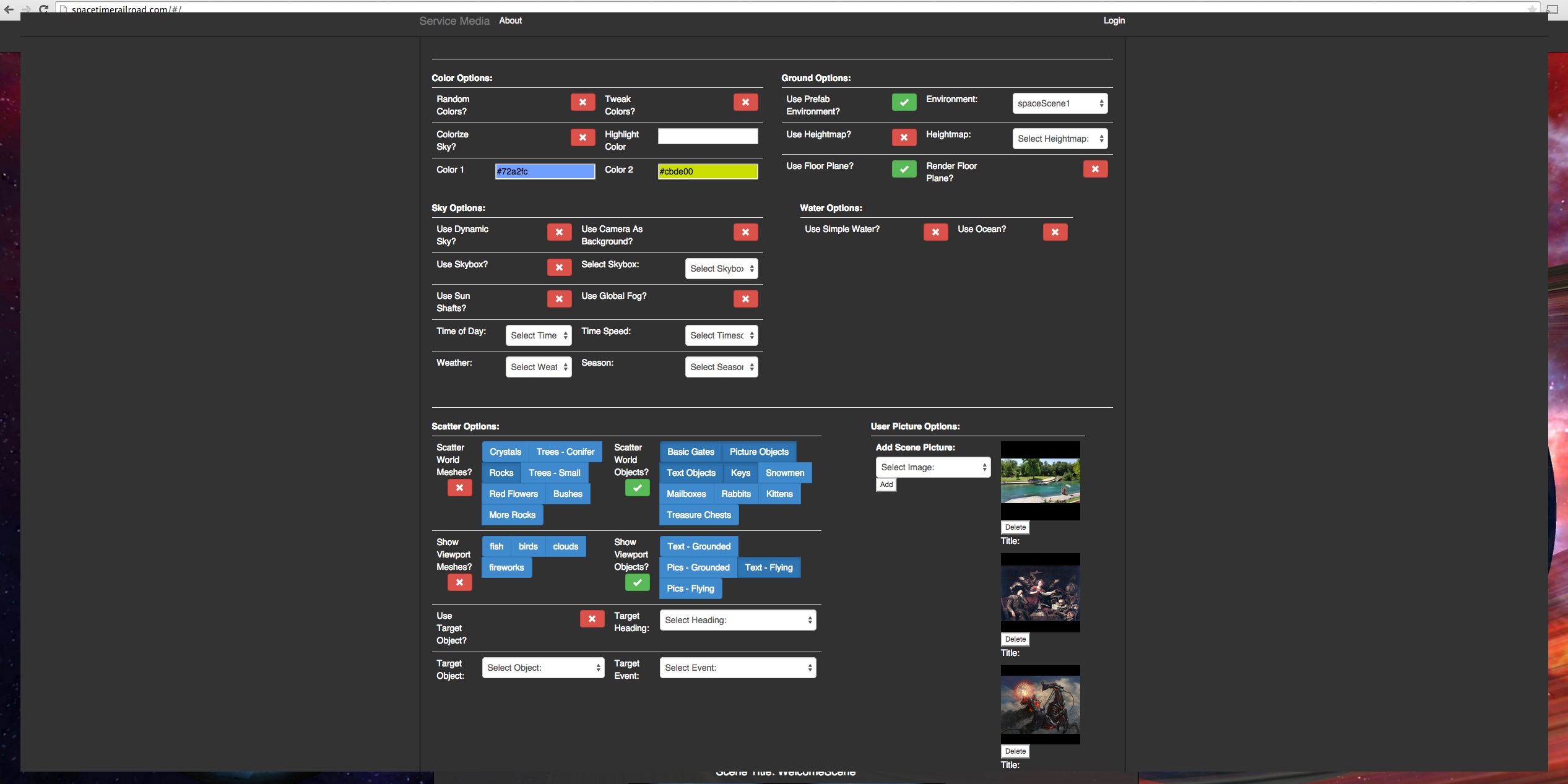The width and height of the screenshot is (1568, 784).
Task: Toggle the Show Viewport Meshes red X icon
Action: coord(459,583)
